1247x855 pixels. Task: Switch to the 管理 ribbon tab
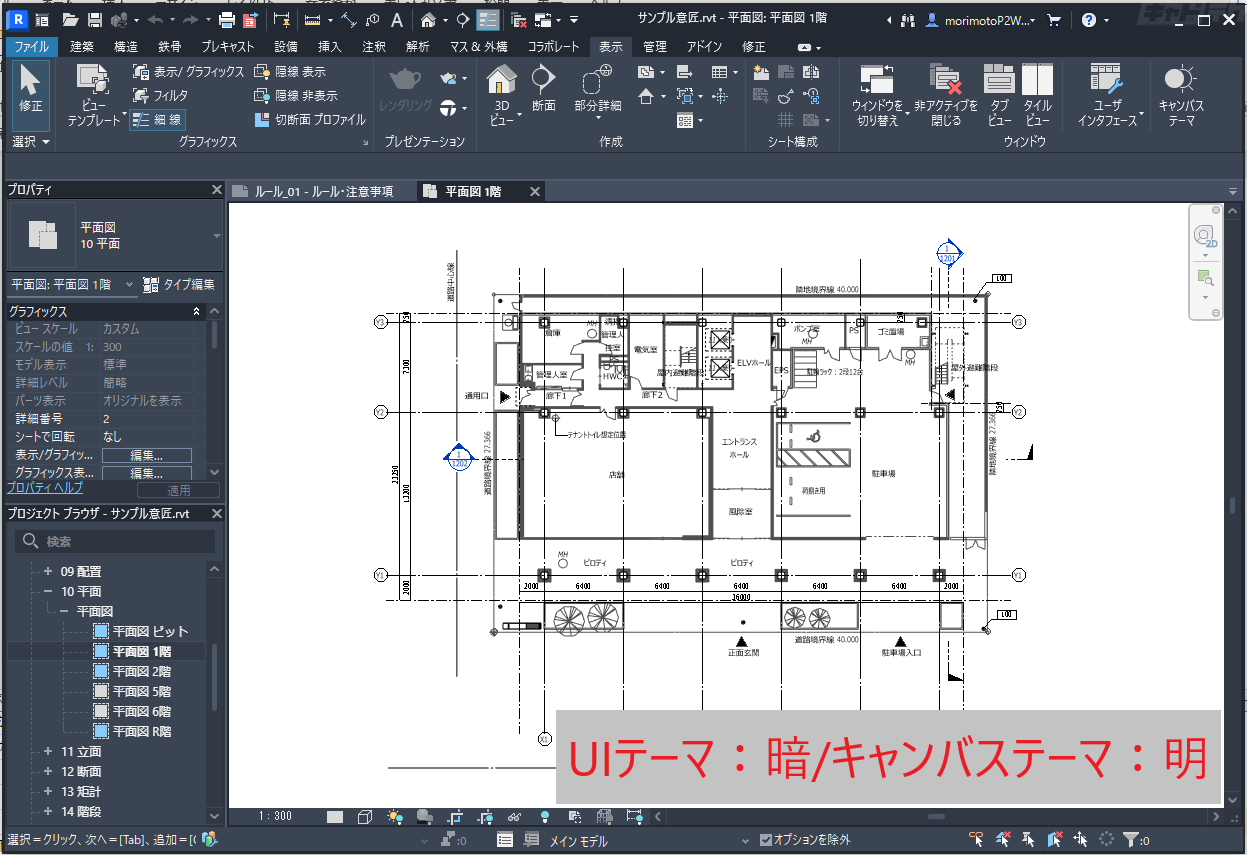[654, 46]
